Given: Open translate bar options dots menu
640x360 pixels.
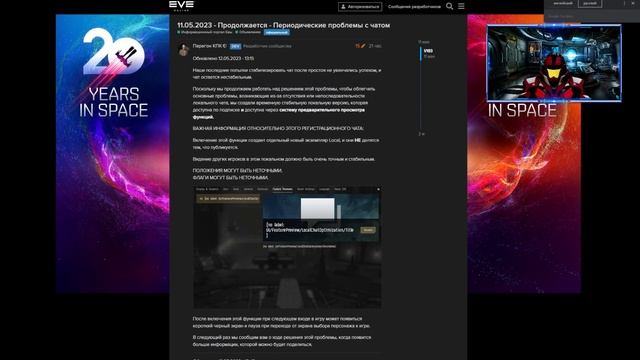Looking at the screenshot, I should click(624, 3).
